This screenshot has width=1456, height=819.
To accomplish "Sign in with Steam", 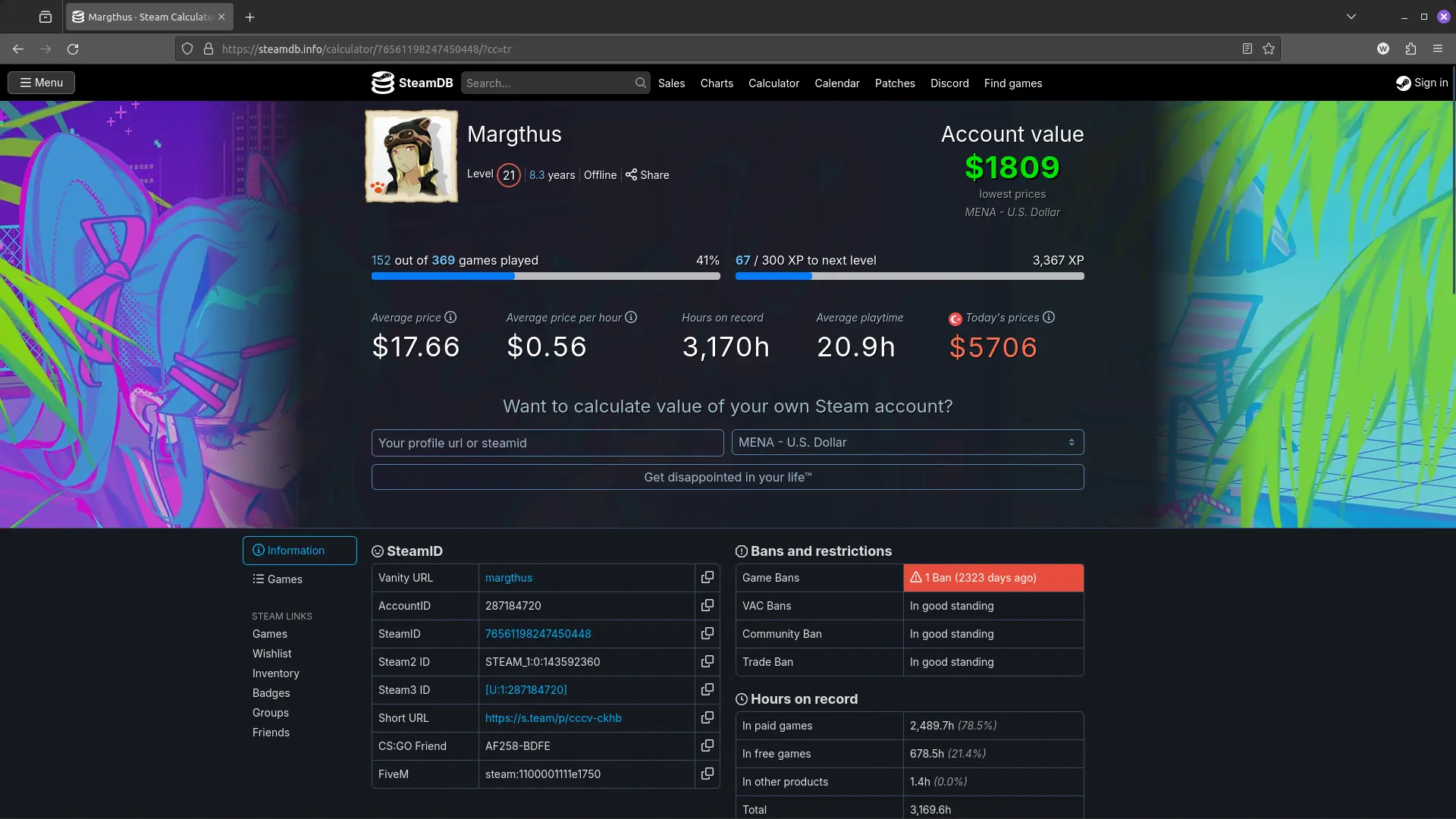I will click(x=1422, y=83).
